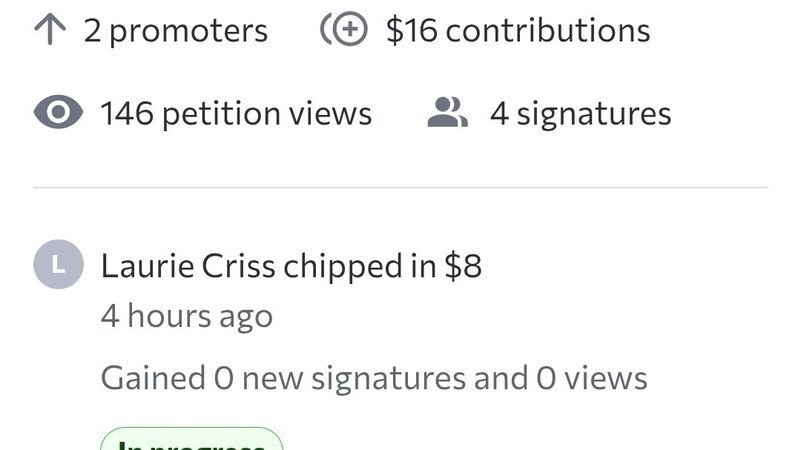This screenshot has width=800, height=450.
Task: Select the word 'contributions'
Action: 548,30
